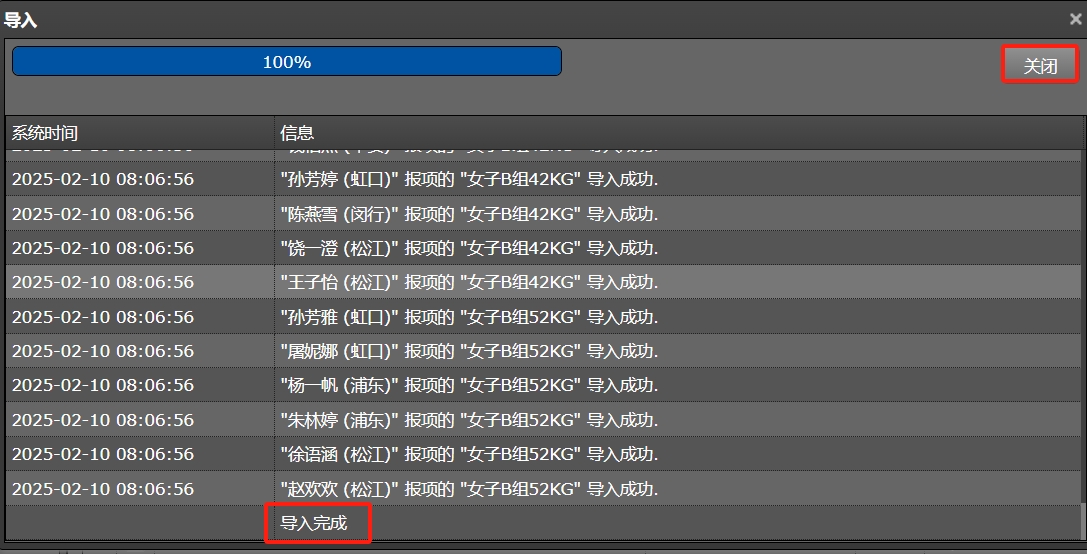
Task: Select the 饶一澄 (松江) log entry
Action: point(469,248)
